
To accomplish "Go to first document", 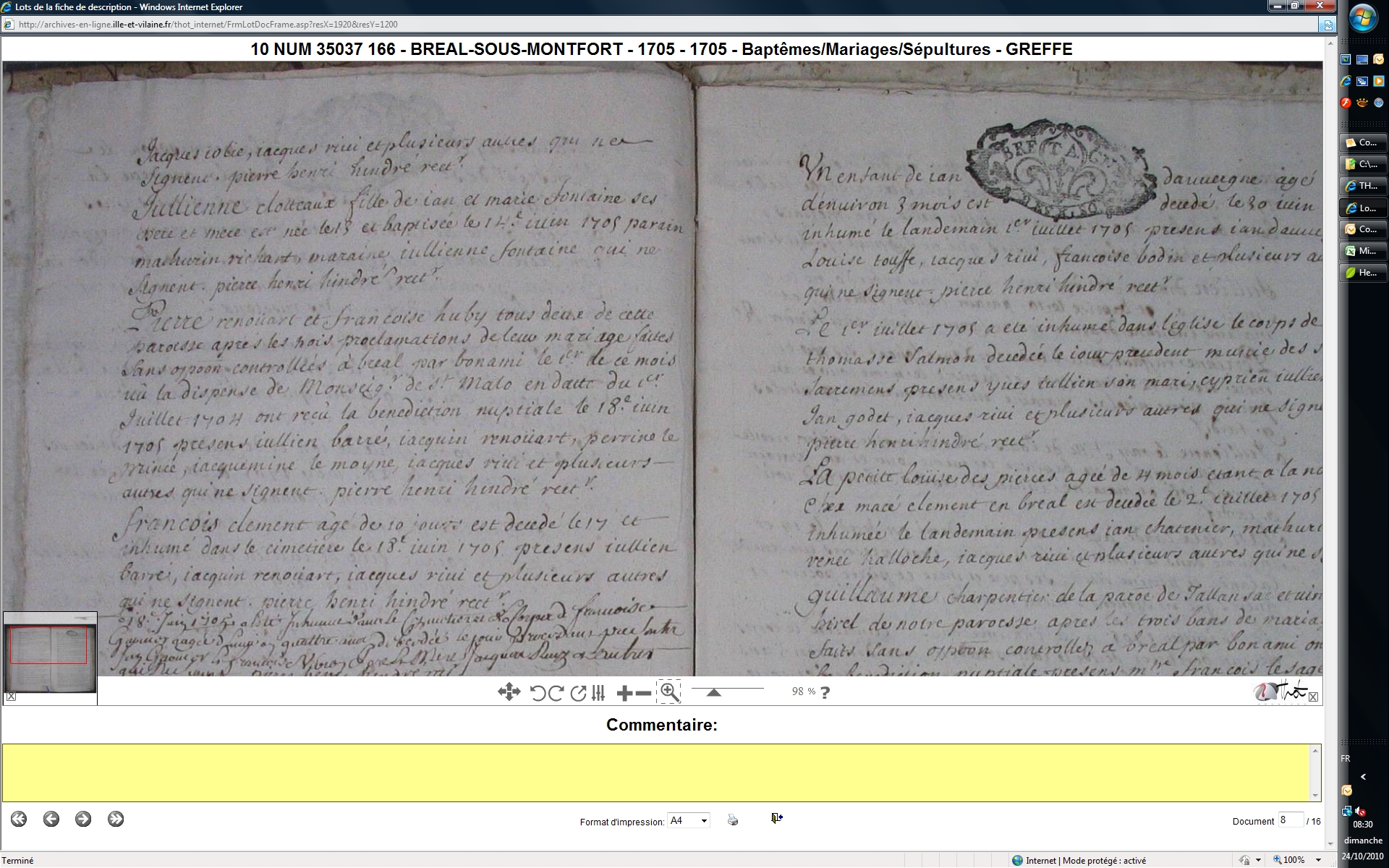I will [19, 819].
